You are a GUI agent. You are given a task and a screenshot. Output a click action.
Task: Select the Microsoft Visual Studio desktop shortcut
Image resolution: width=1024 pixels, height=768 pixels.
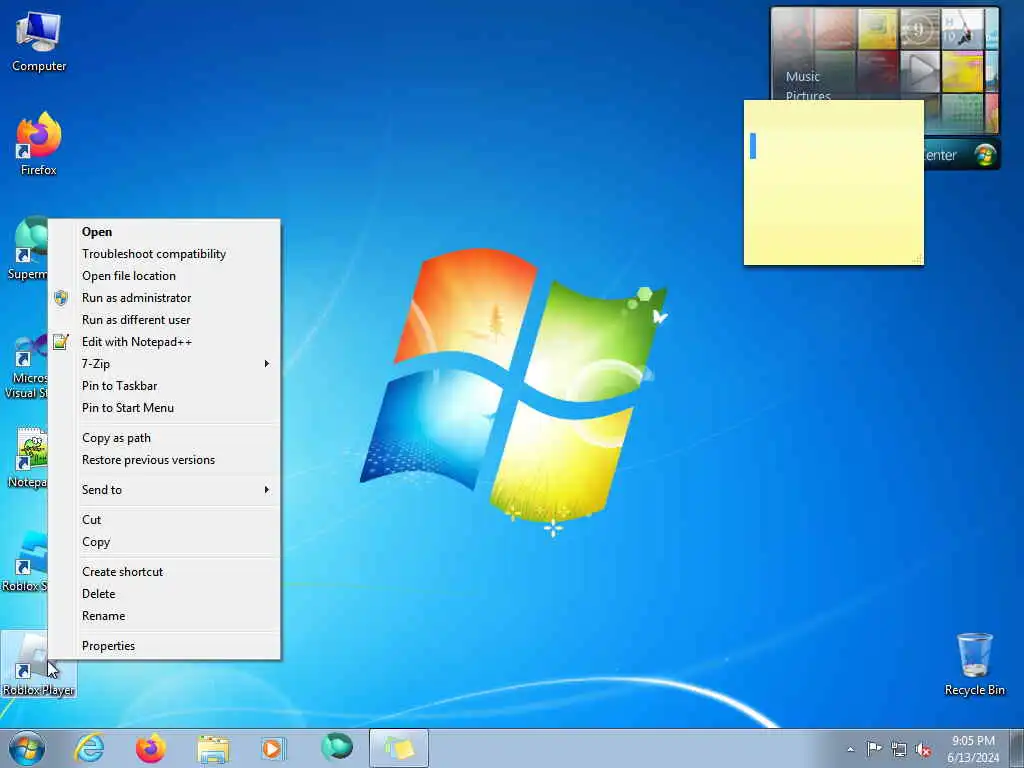coord(26,366)
